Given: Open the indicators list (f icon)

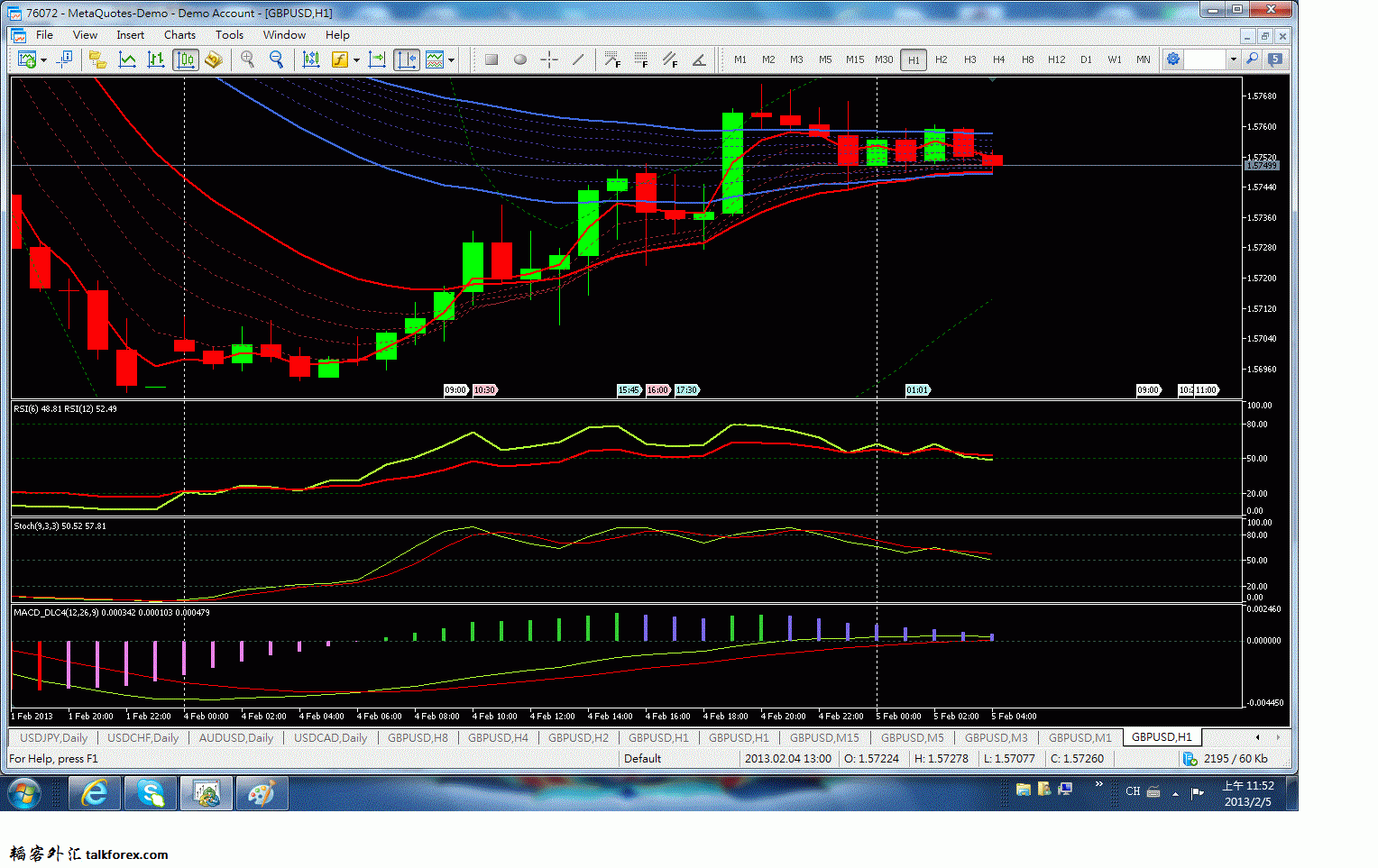Looking at the screenshot, I should pyautogui.click(x=340, y=59).
